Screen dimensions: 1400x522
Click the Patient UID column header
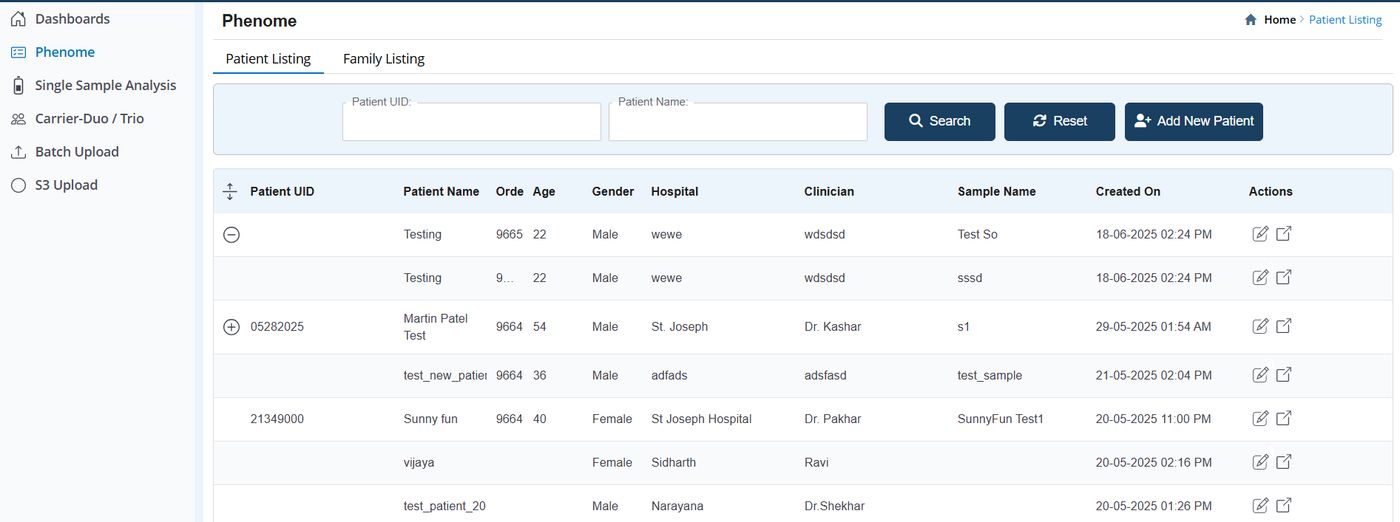pos(282,191)
